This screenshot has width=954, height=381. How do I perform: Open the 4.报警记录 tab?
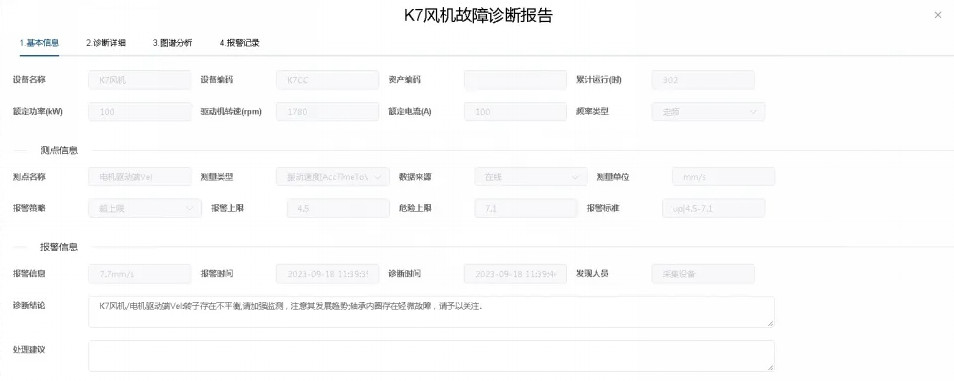[240, 43]
